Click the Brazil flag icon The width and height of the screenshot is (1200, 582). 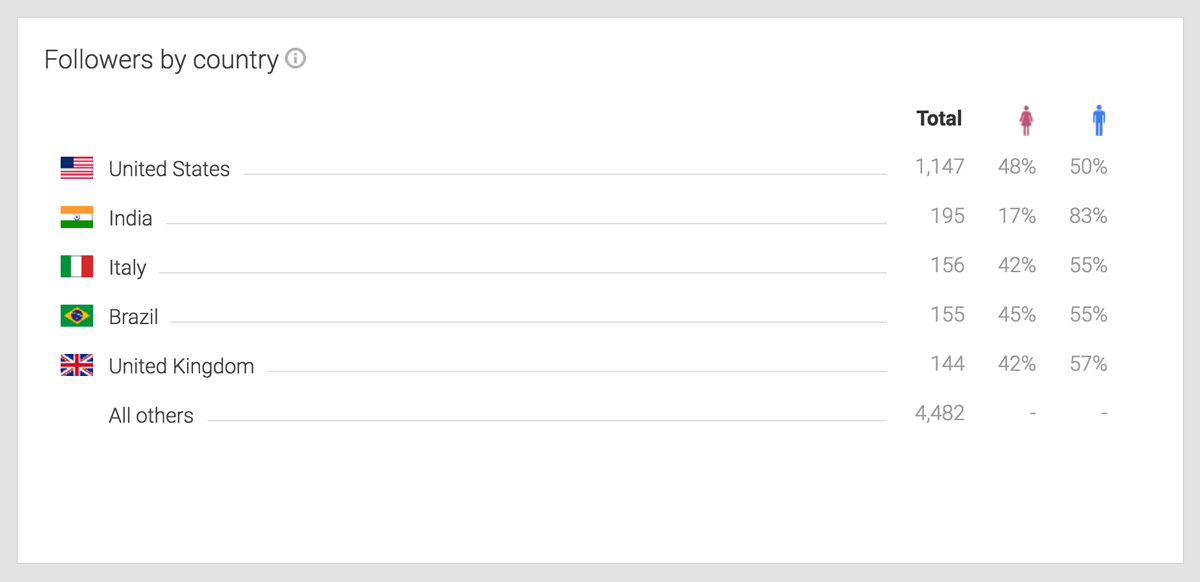(x=77, y=316)
